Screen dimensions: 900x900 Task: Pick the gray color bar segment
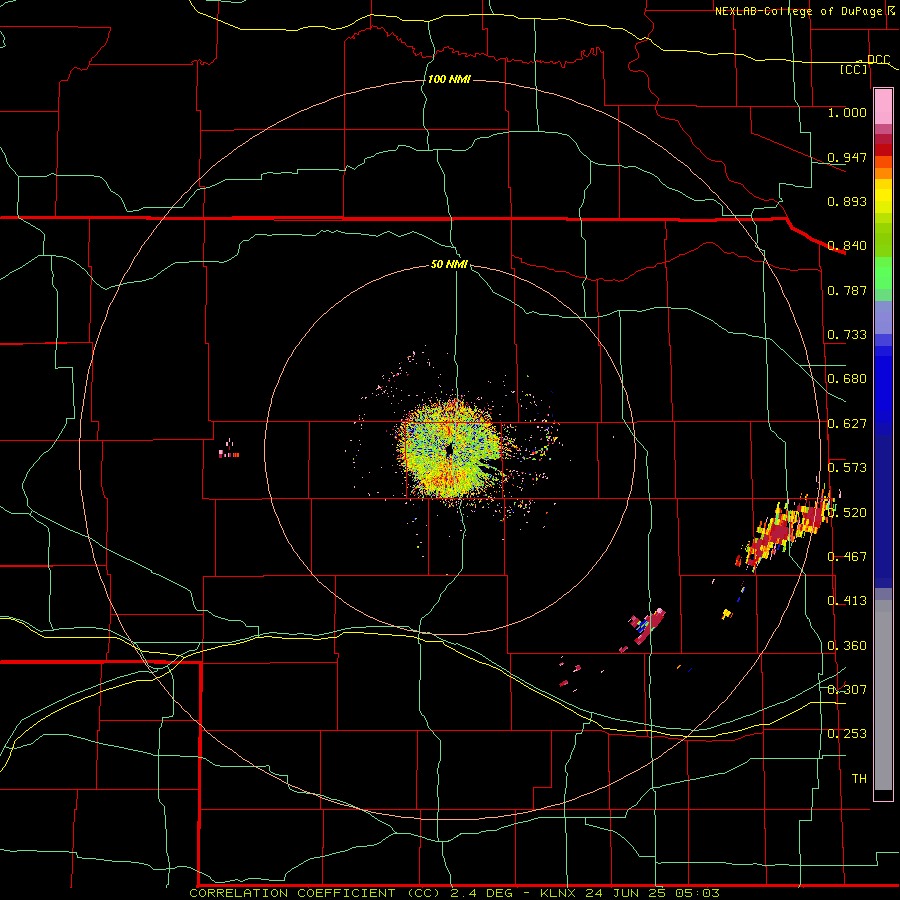click(x=883, y=695)
